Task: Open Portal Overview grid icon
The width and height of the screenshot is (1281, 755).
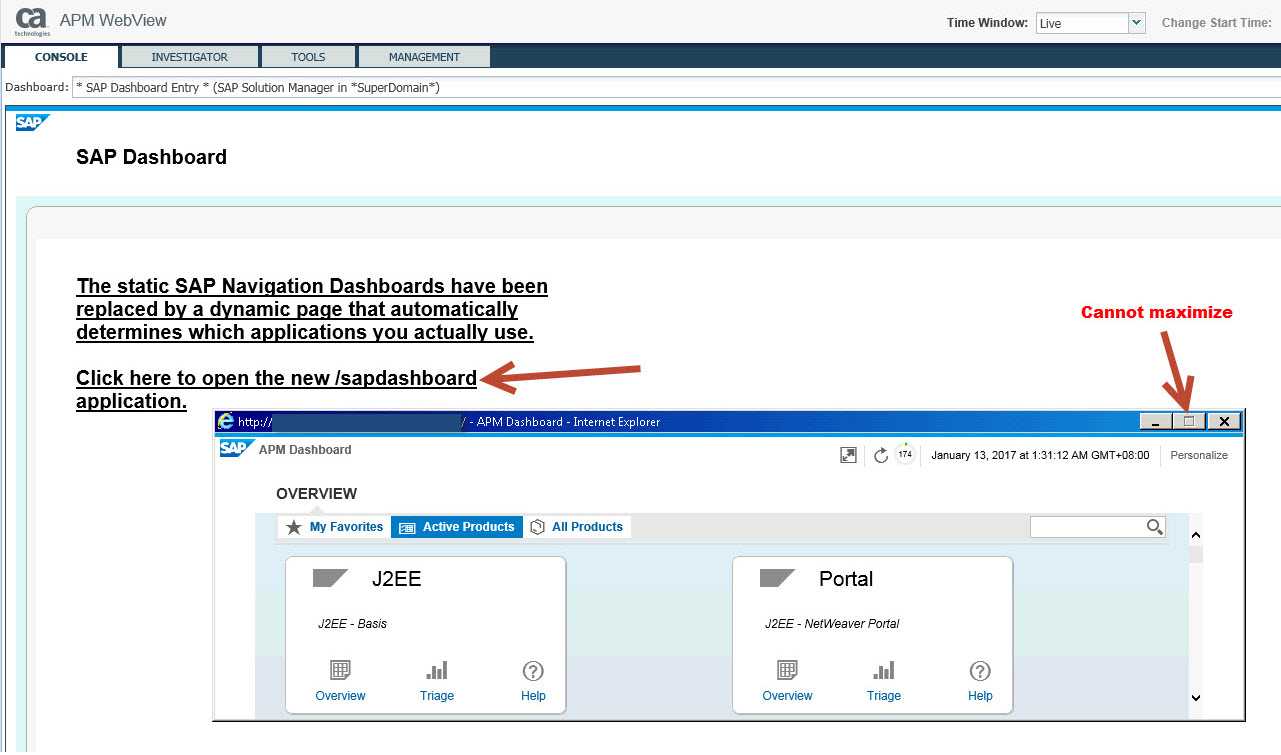Action: click(787, 670)
